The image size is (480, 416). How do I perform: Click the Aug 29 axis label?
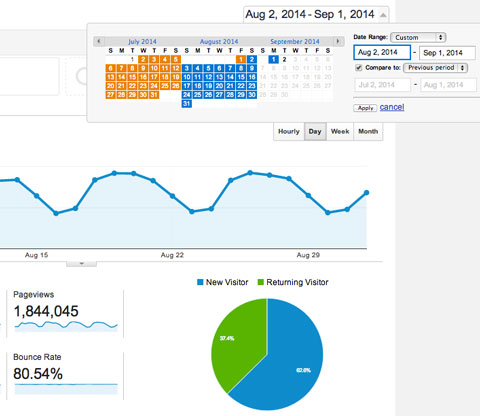point(308,255)
